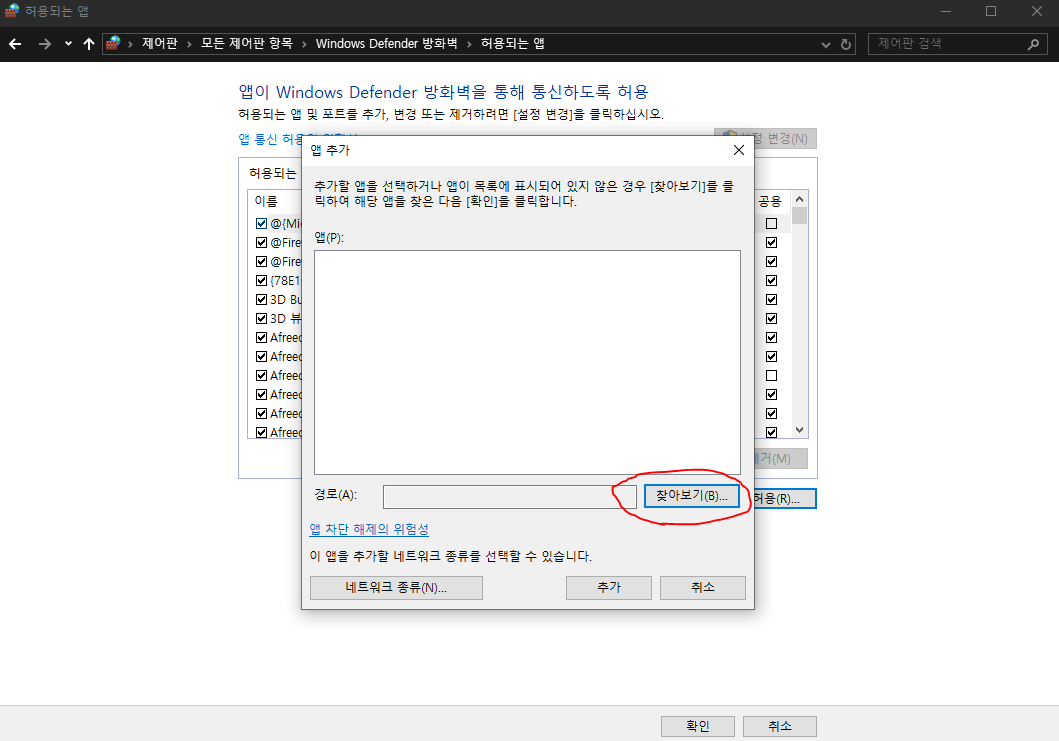1059x741 pixels.
Task: Open the breadcrumb dropdown at address bar end
Action: pos(824,43)
